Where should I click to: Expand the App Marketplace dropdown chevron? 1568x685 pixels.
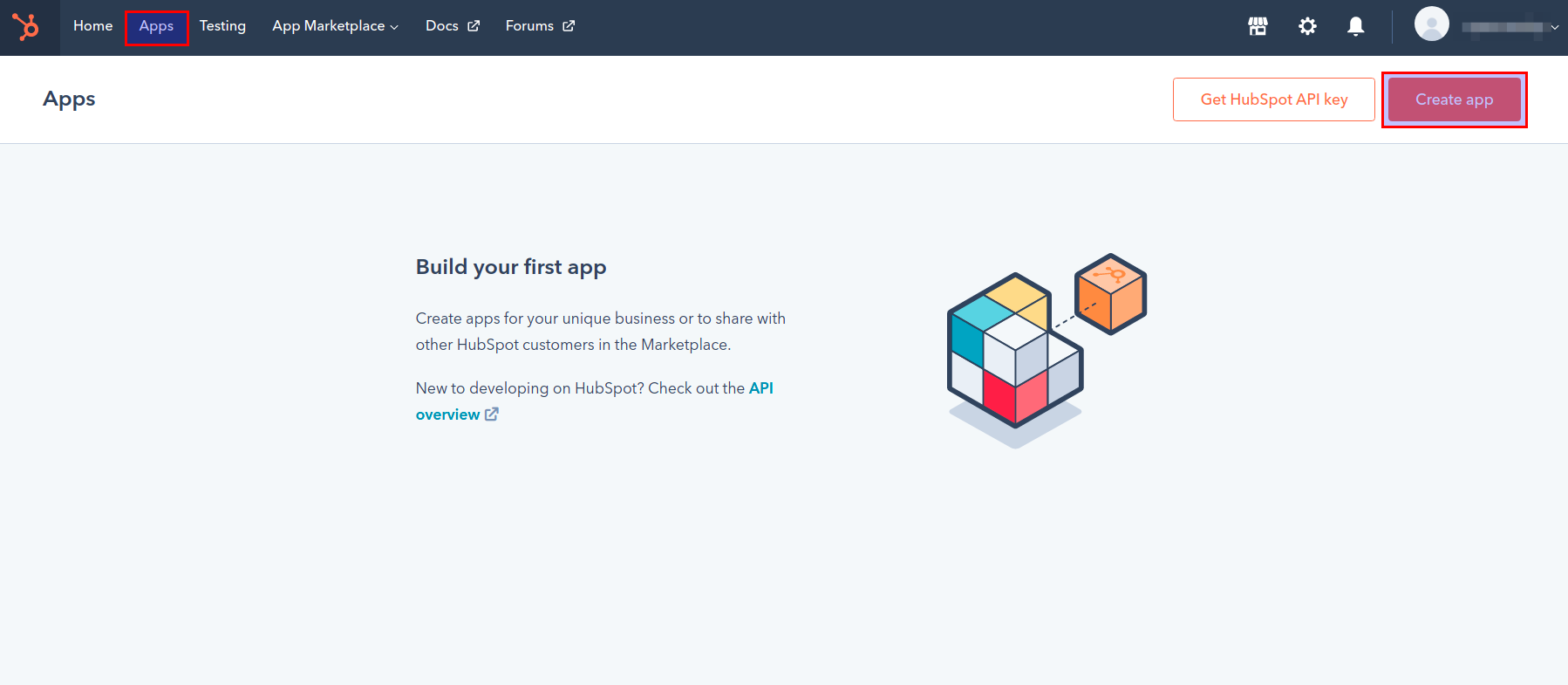tap(394, 27)
